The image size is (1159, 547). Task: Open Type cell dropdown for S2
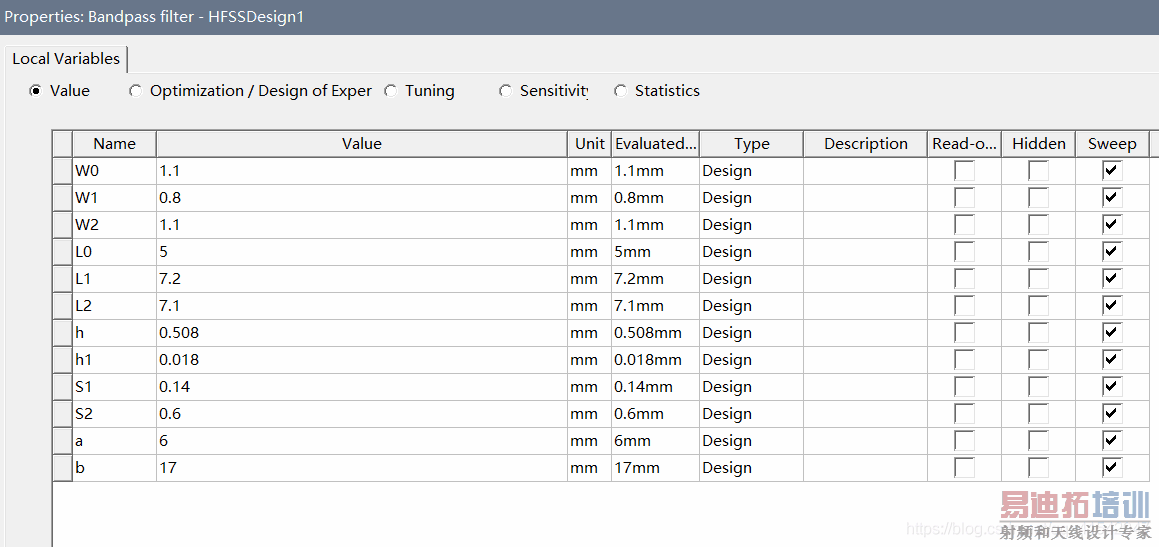[x=750, y=414]
